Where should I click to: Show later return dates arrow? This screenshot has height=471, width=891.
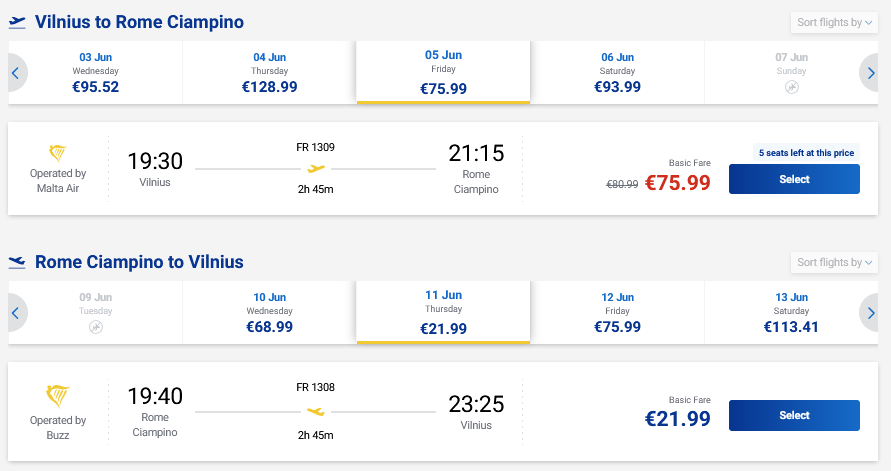[x=874, y=312]
